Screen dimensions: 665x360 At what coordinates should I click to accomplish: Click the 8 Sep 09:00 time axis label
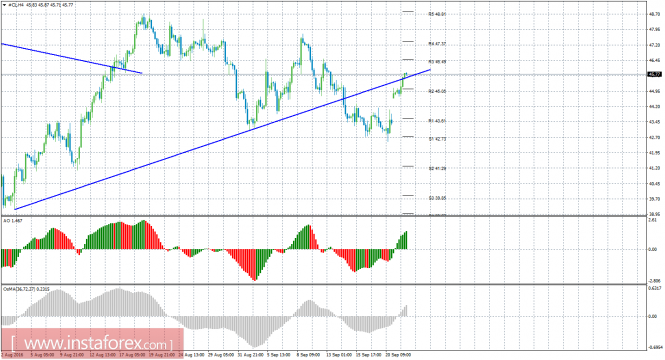tap(308, 354)
